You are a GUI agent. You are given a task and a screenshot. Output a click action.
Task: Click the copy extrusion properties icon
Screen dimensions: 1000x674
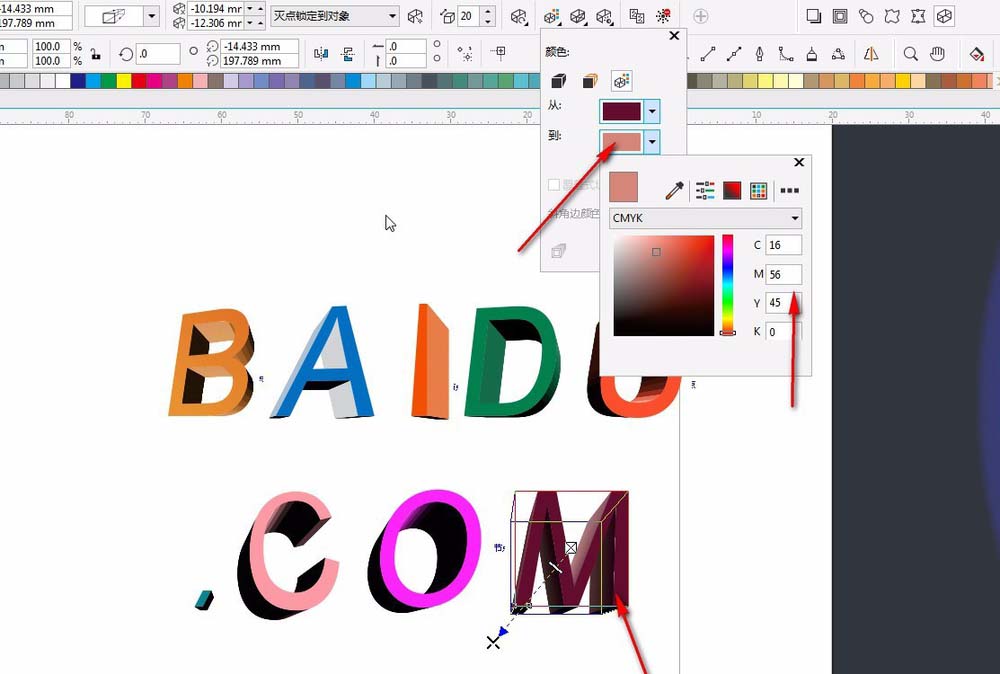[x=636, y=17]
